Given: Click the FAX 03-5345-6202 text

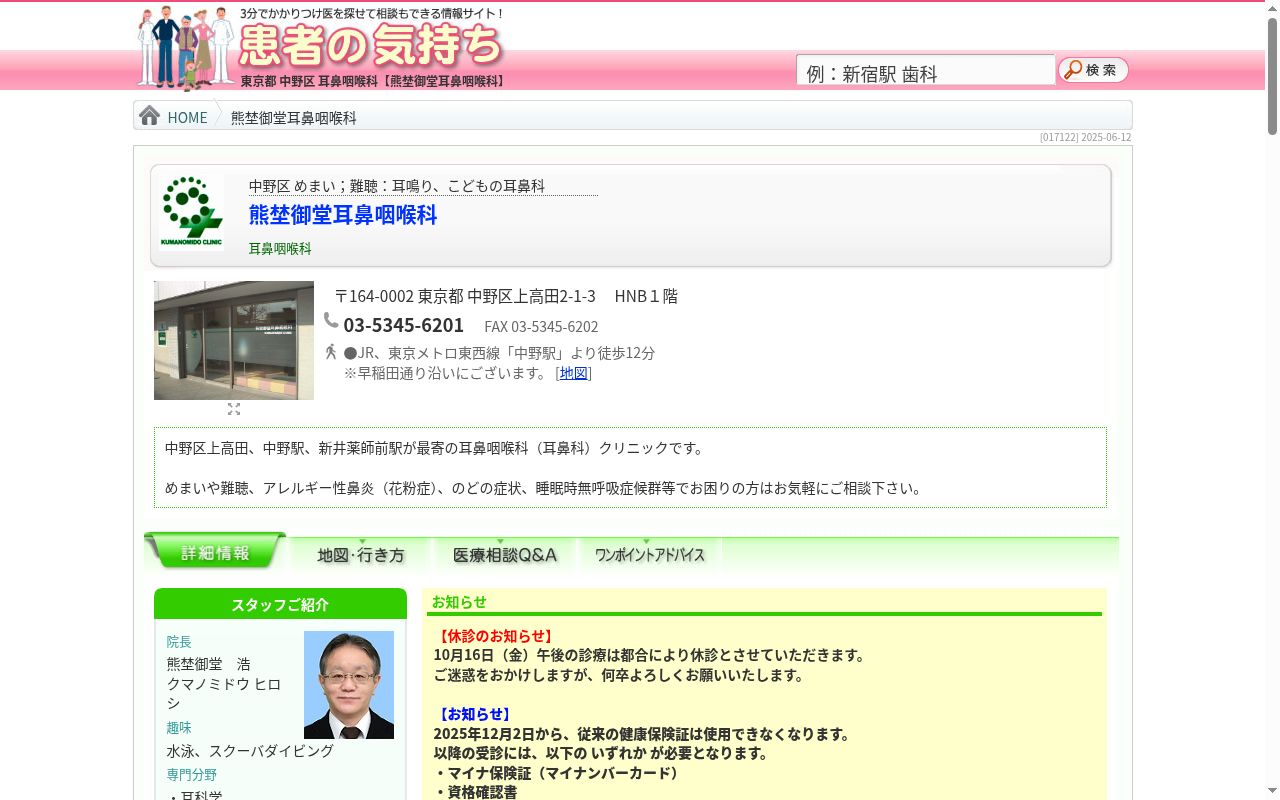Looking at the screenshot, I should [541, 327].
